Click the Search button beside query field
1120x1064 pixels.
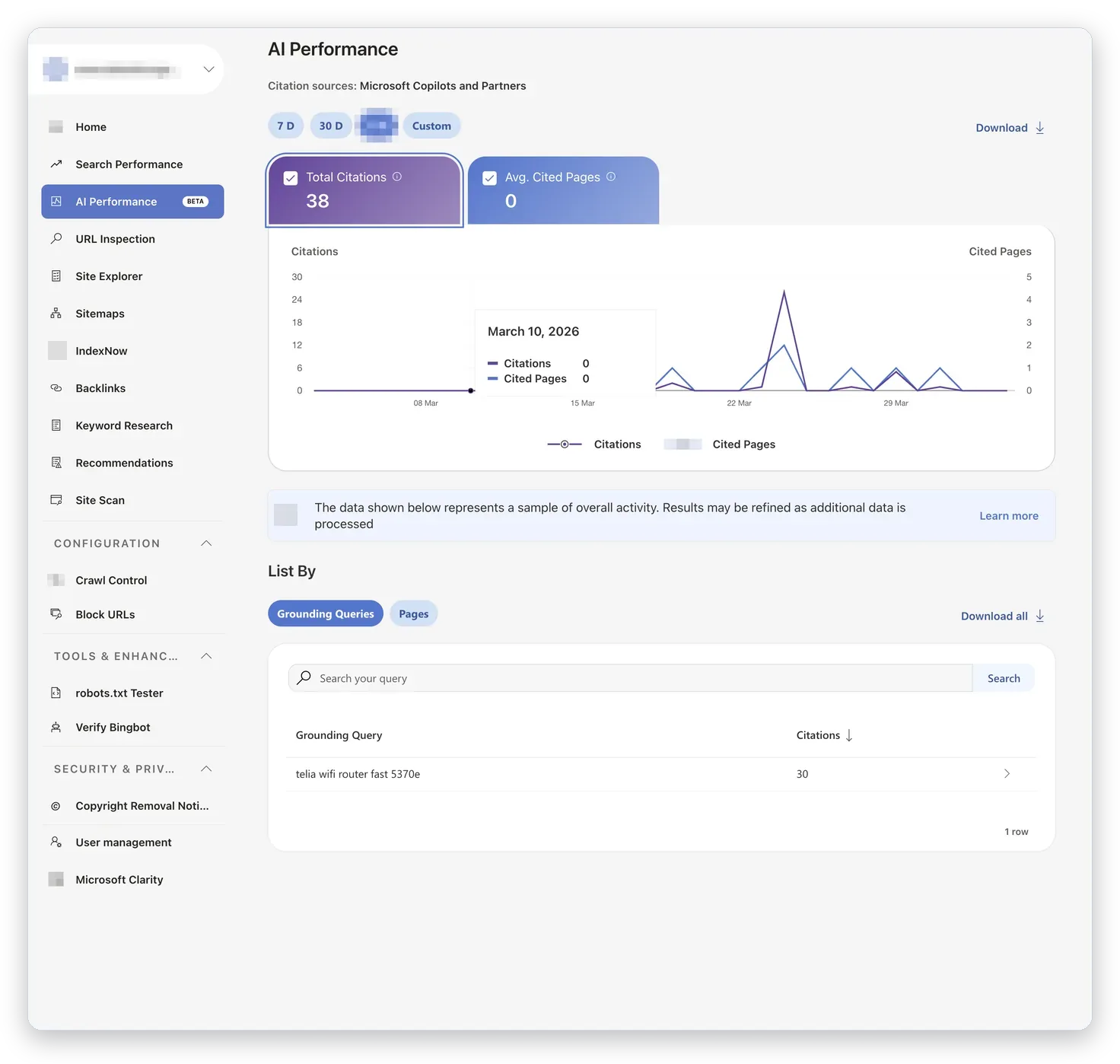(1004, 678)
